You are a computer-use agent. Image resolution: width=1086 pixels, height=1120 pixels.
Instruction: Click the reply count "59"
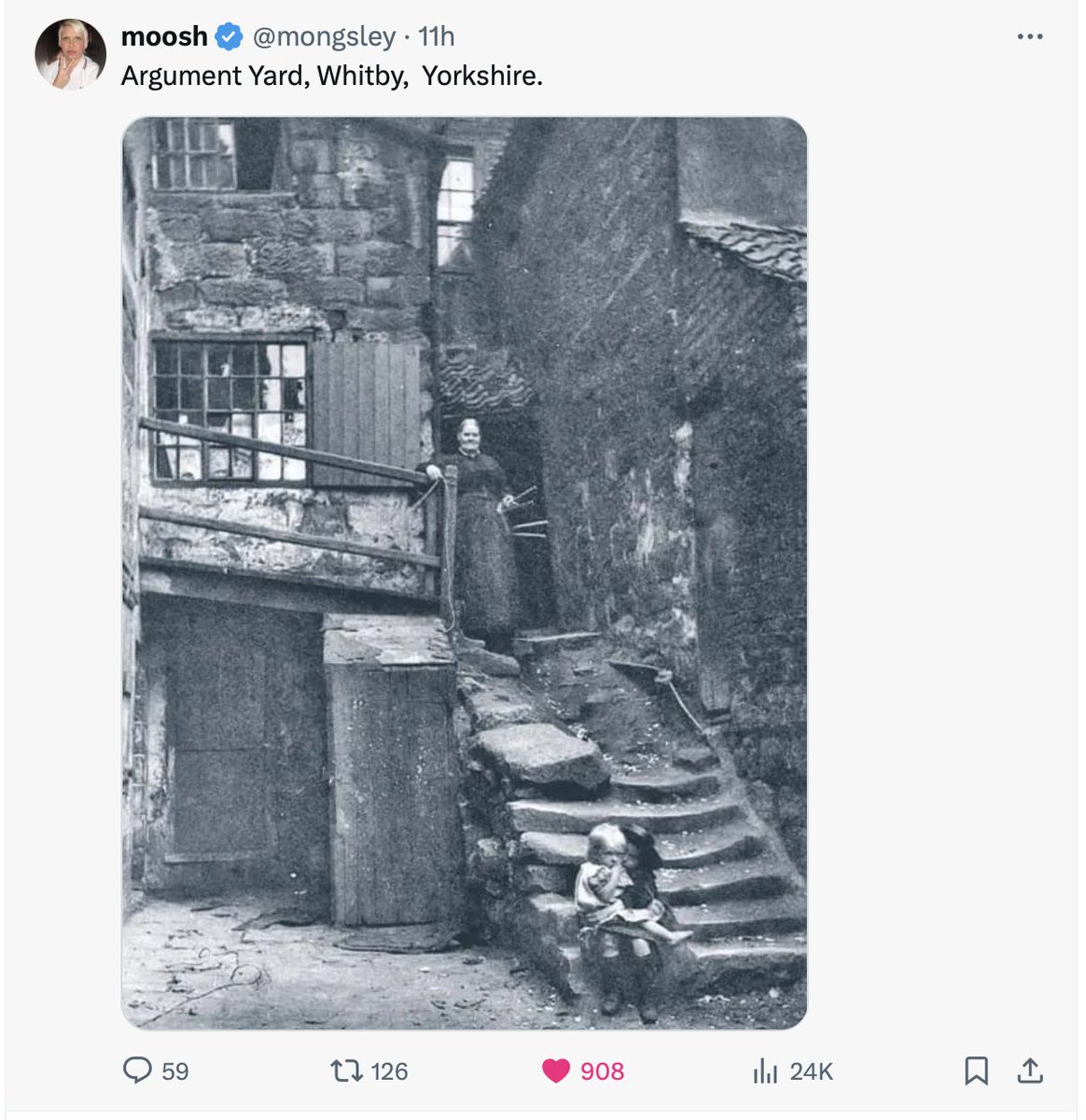pyautogui.click(x=175, y=1071)
